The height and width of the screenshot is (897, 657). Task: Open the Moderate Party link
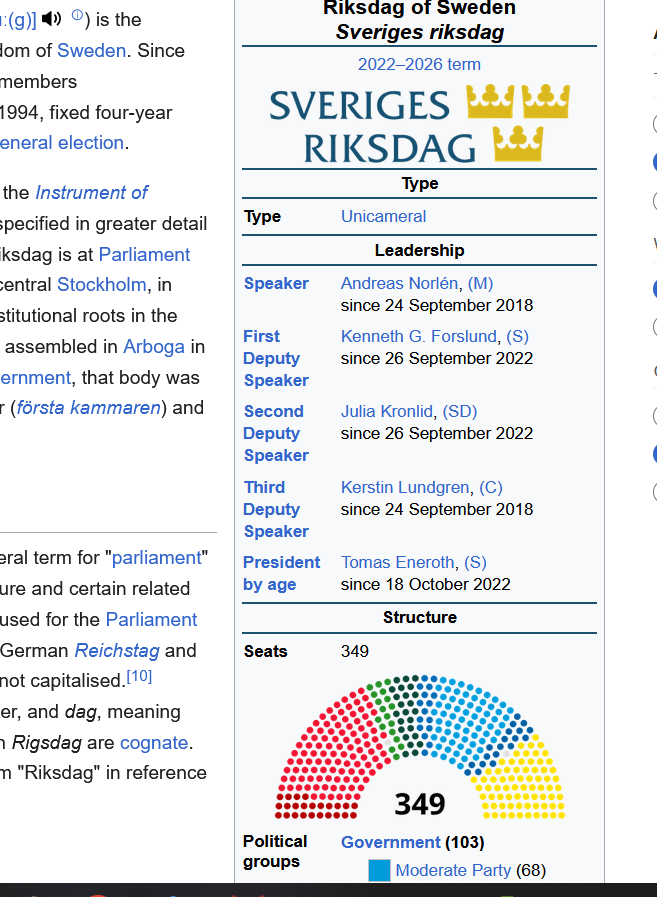pos(453,870)
